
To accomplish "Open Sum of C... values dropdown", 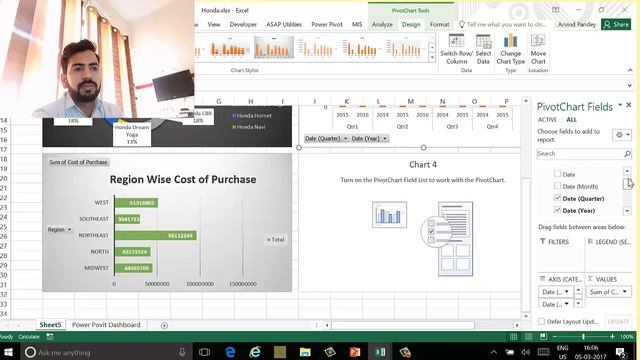I will pyautogui.click(x=624, y=292).
